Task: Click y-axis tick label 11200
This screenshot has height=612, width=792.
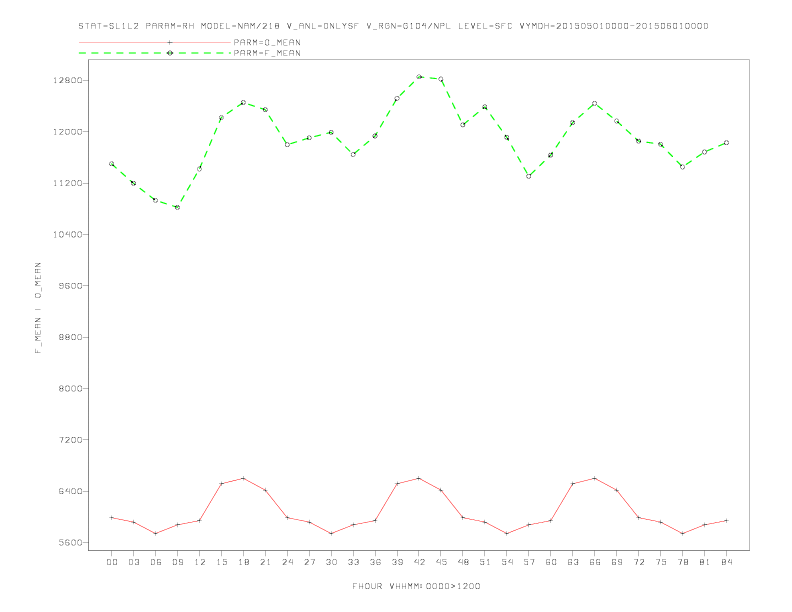Action: click(67, 183)
